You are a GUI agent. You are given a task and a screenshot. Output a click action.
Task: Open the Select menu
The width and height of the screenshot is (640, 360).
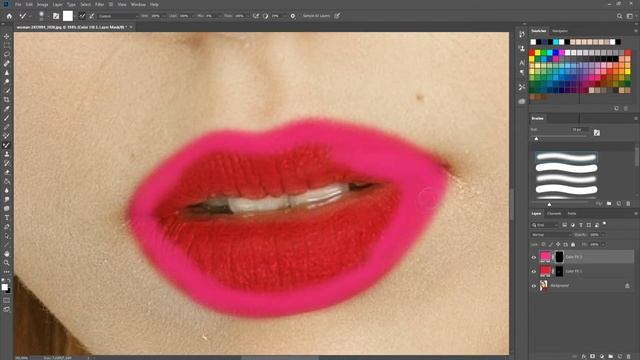pos(85,4)
